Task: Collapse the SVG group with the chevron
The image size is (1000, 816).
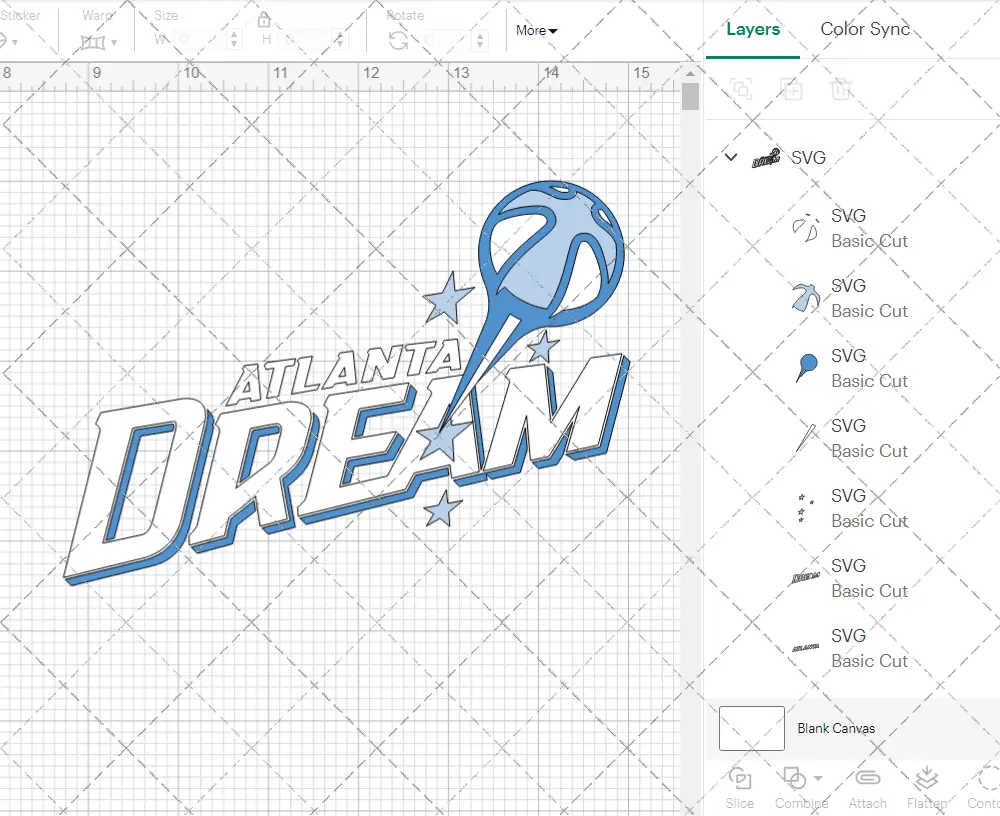Action: [x=731, y=156]
